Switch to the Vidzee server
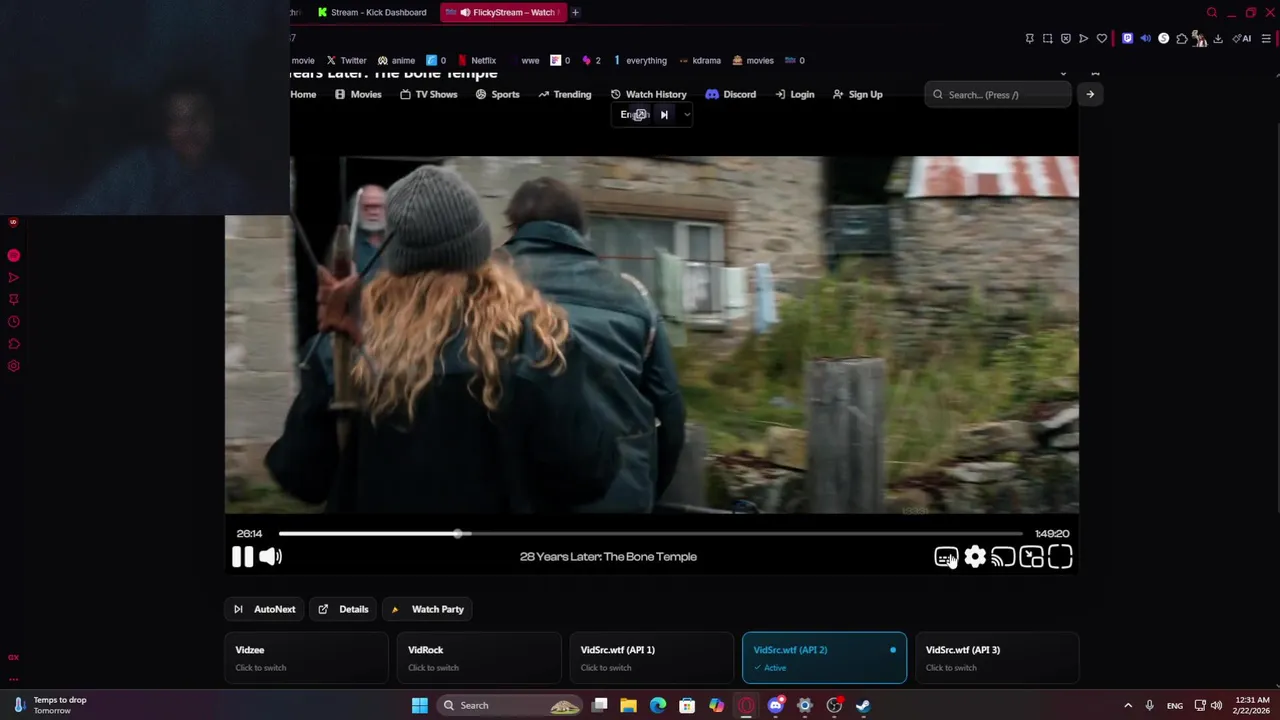 point(306,658)
